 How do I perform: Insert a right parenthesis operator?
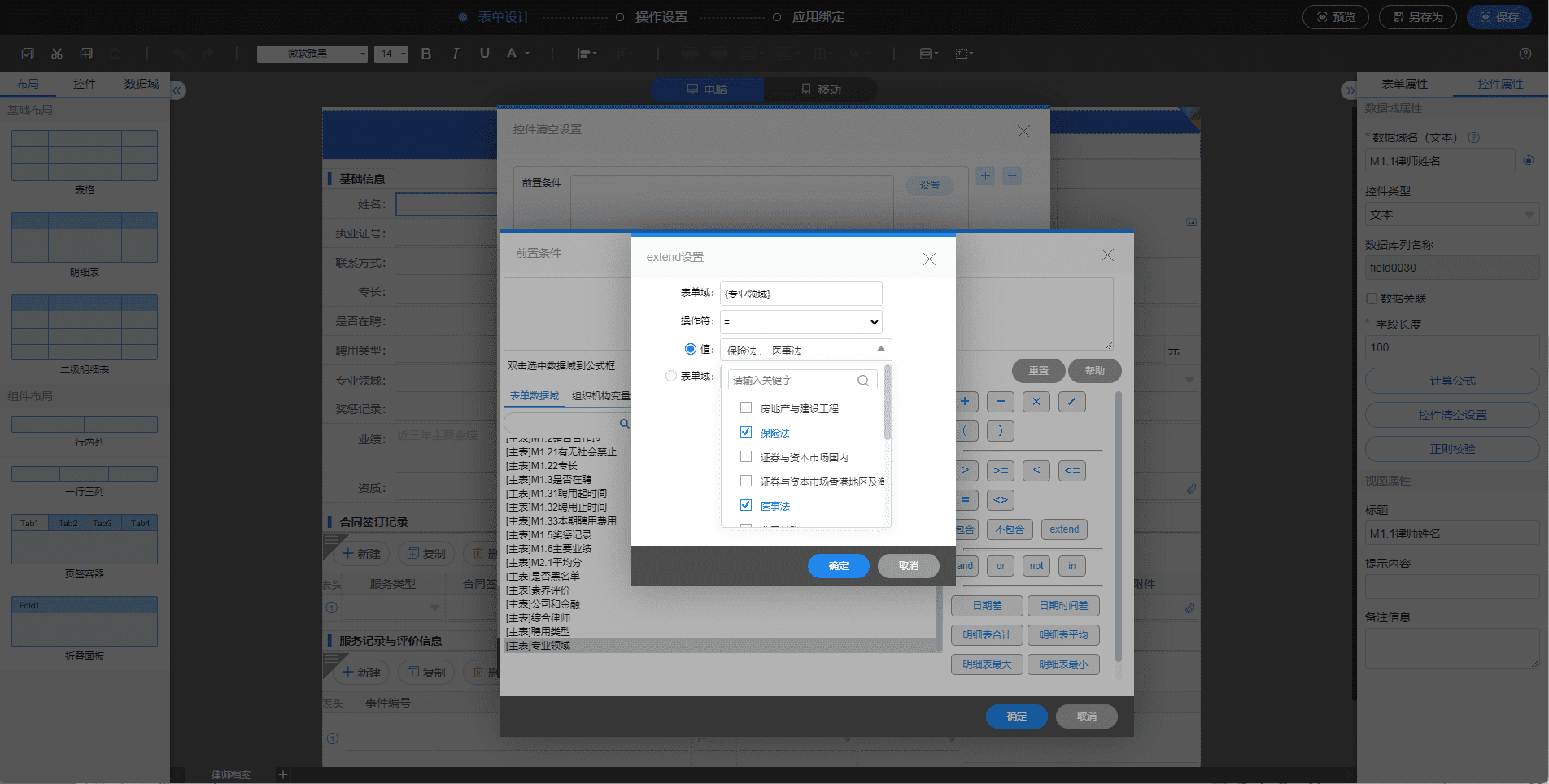tap(1001, 431)
